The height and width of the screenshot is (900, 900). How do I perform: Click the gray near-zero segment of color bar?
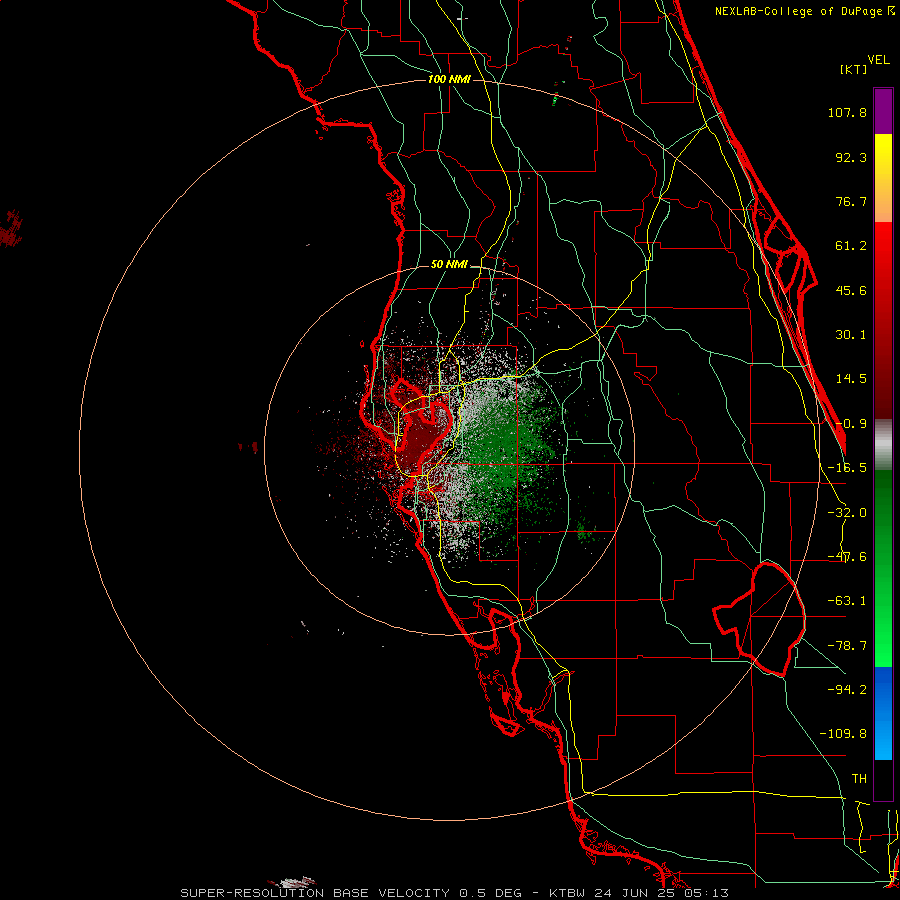click(883, 445)
